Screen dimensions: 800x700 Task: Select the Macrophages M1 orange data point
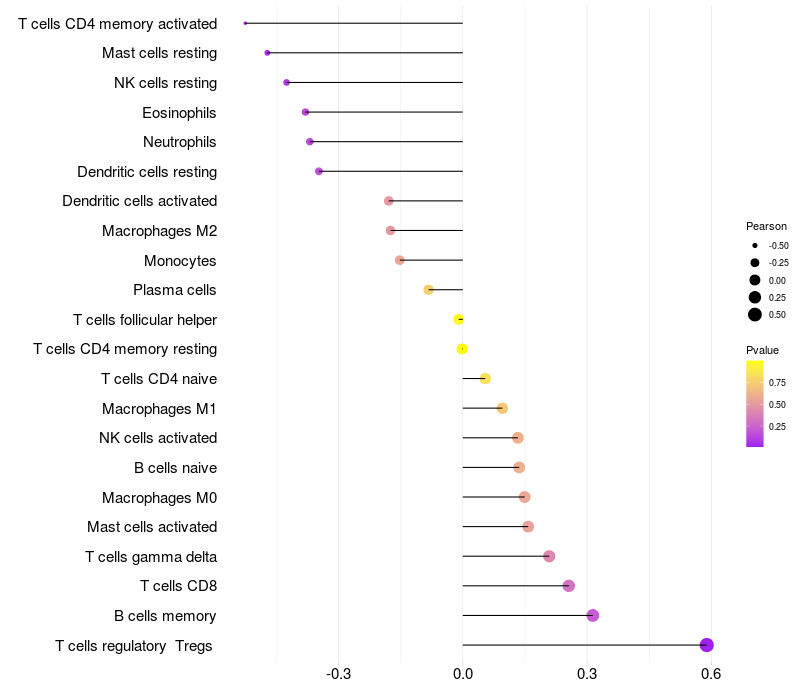[x=502, y=408]
